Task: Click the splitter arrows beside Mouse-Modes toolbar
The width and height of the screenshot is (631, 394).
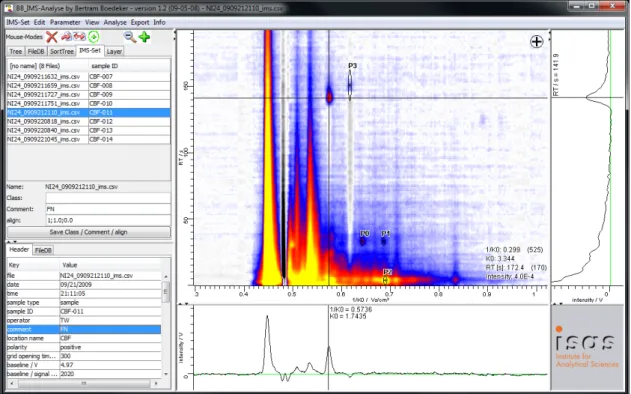Action: (175, 36)
